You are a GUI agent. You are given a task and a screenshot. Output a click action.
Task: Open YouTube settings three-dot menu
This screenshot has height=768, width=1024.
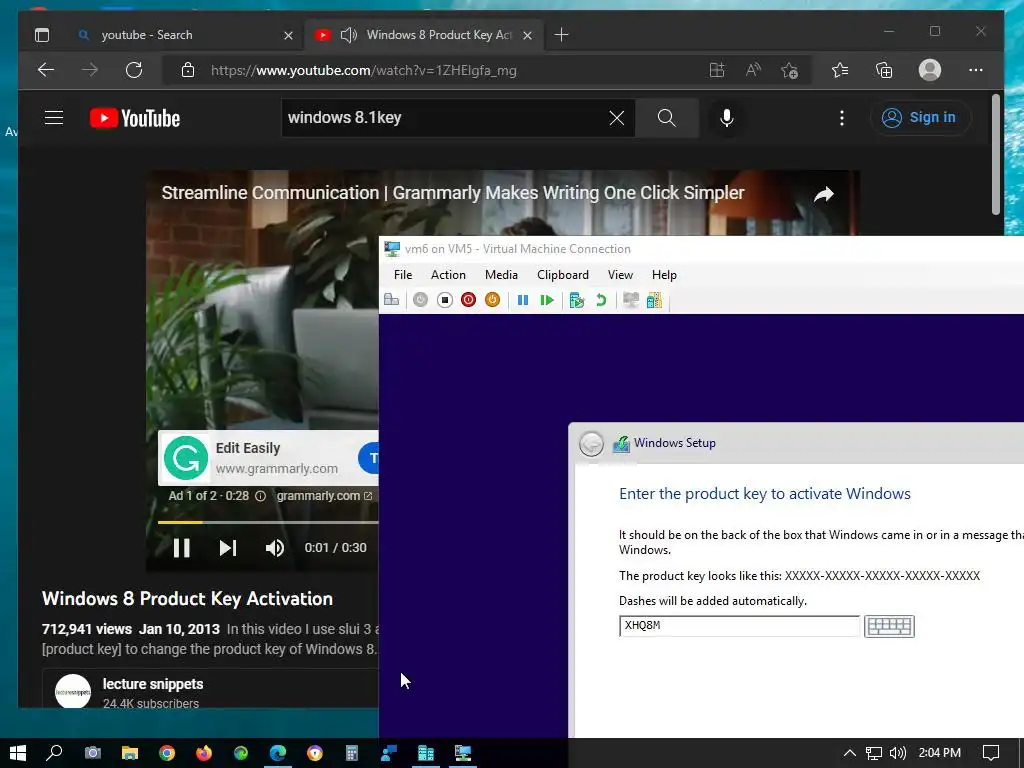pos(842,118)
